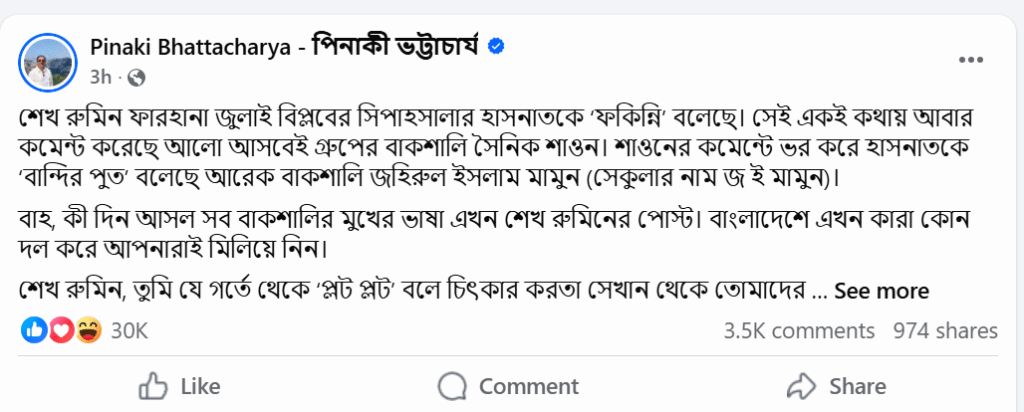Click the thumbs-up icon beside Like
The image size is (1024, 412).
pos(152,386)
